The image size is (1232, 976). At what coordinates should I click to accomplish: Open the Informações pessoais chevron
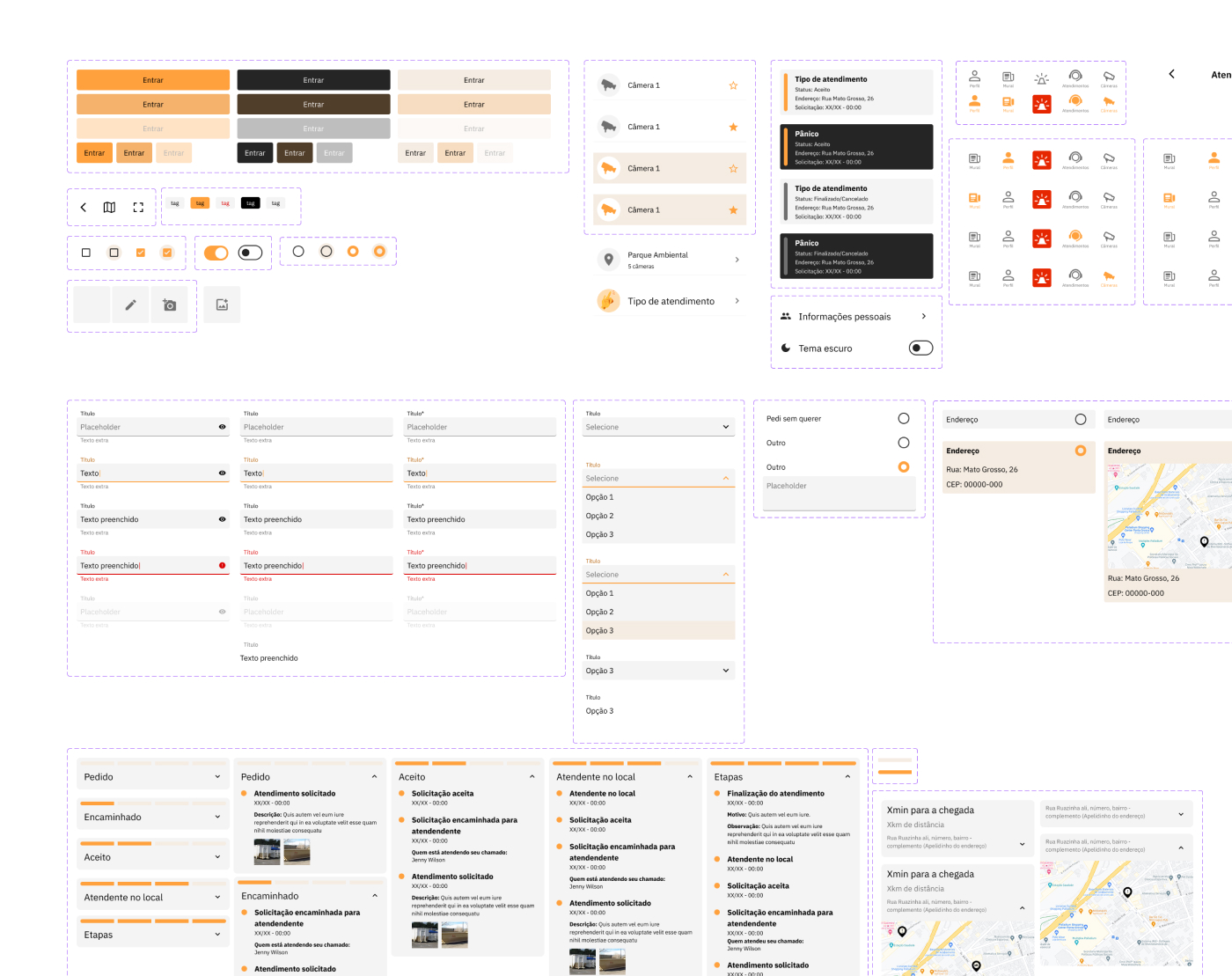coord(923,316)
